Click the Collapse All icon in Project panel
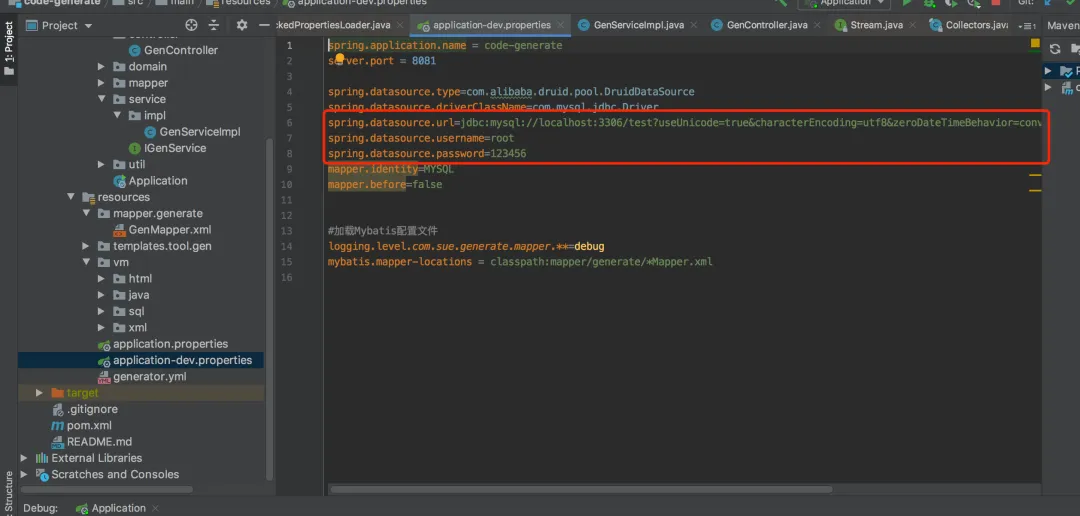 [x=214, y=25]
